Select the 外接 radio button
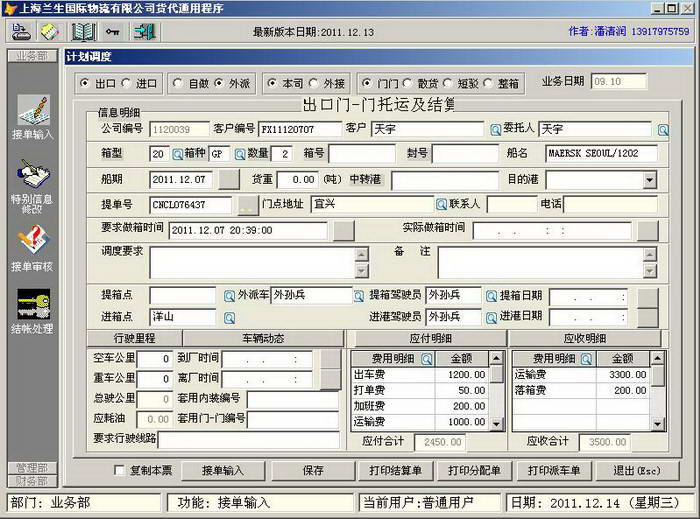The height and width of the screenshot is (519, 700). click(x=313, y=83)
